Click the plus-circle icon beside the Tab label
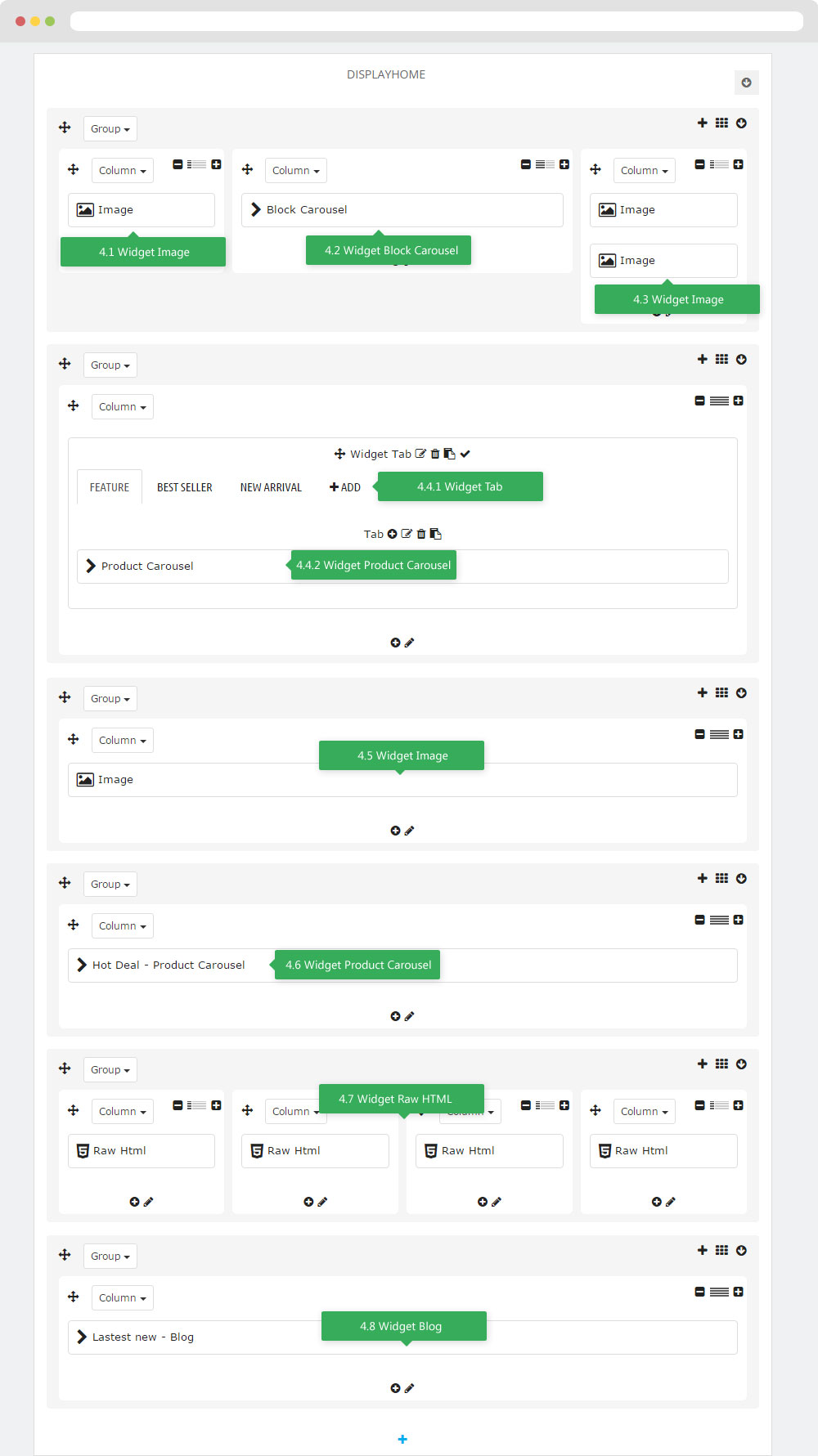The height and width of the screenshot is (1456, 818). 392,534
